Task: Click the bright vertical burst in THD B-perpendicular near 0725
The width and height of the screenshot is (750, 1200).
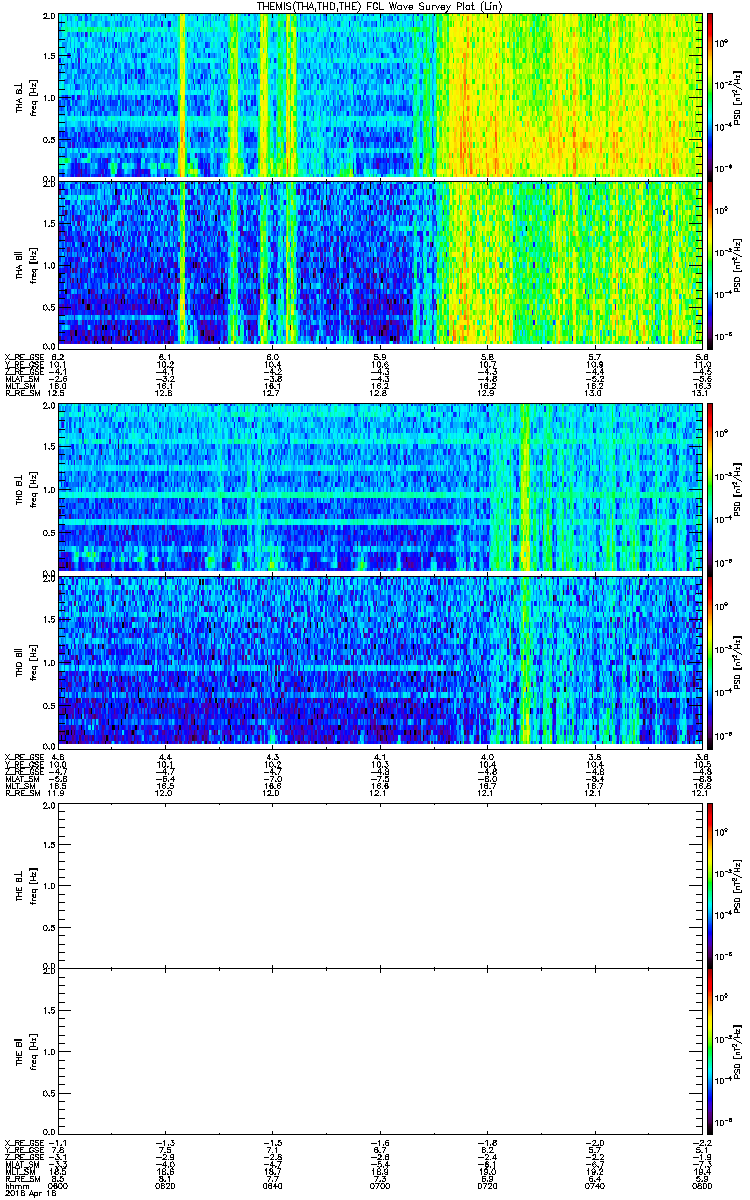Action: pos(523,488)
